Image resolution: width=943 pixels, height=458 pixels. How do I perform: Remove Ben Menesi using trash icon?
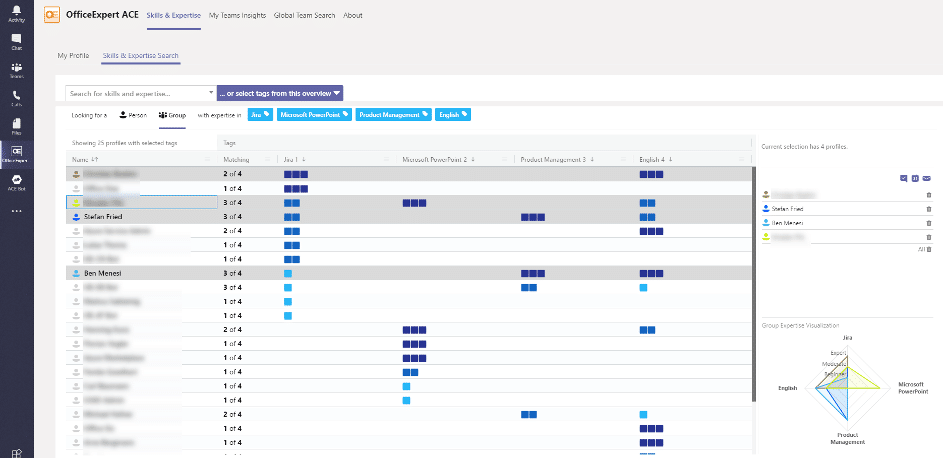tap(928, 222)
